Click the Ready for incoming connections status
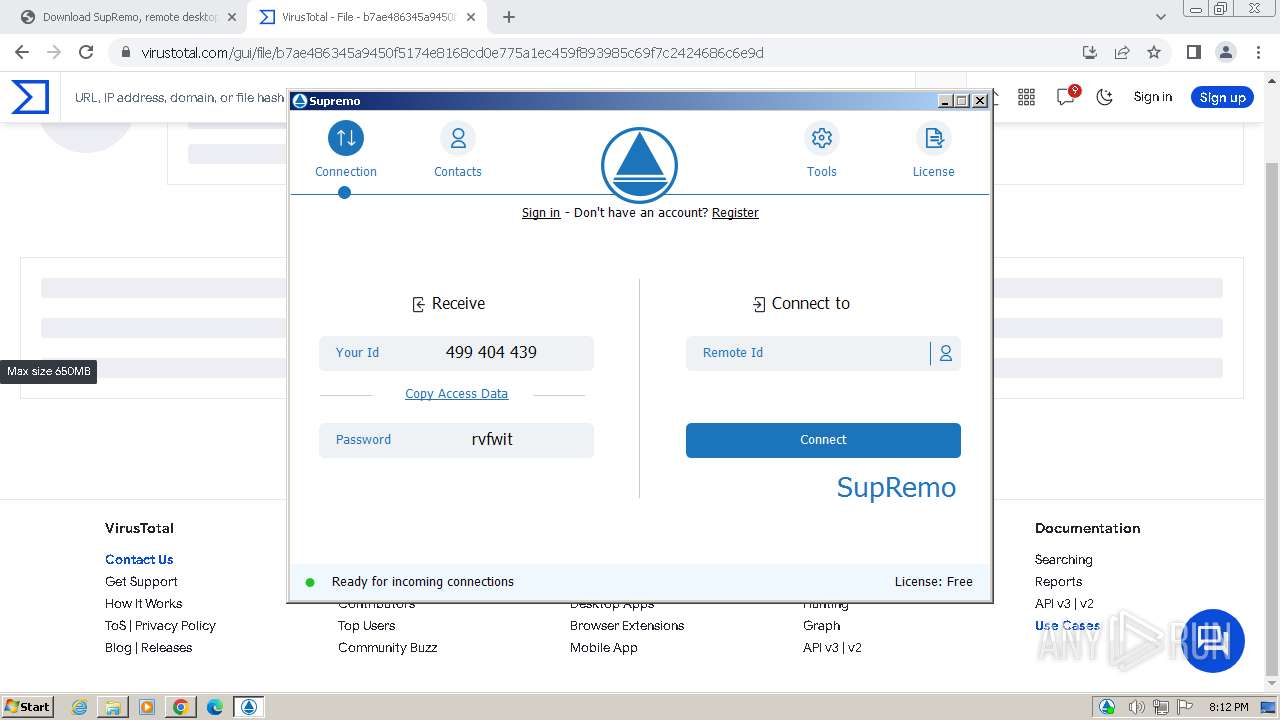This screenshot has height=720, width=1280. coord(422,582)
